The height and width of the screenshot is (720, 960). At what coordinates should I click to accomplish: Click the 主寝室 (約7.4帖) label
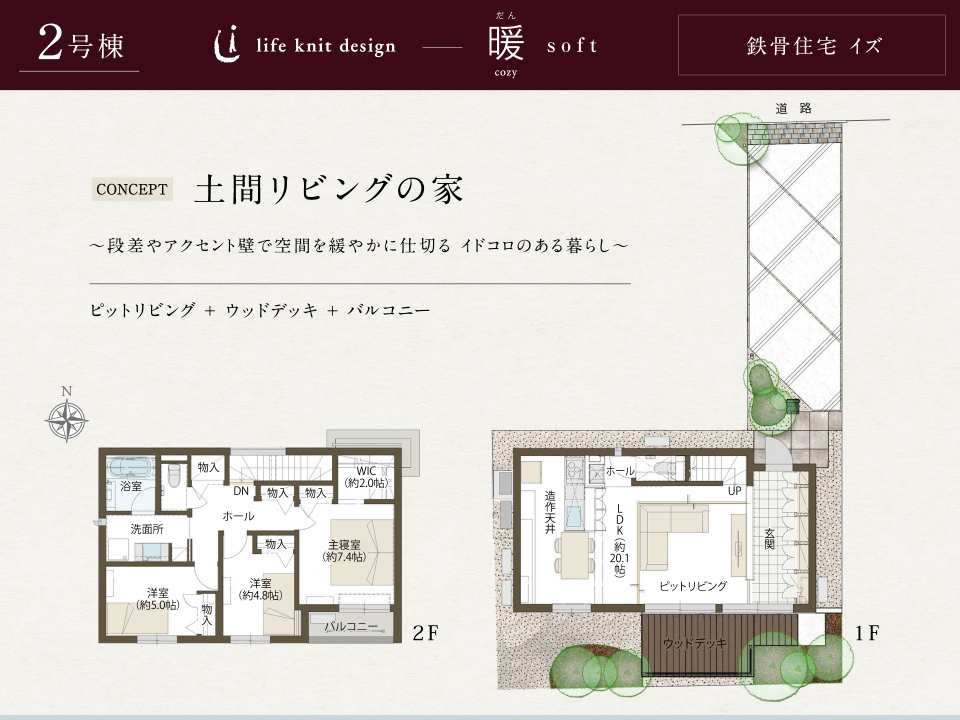point(344,550)
